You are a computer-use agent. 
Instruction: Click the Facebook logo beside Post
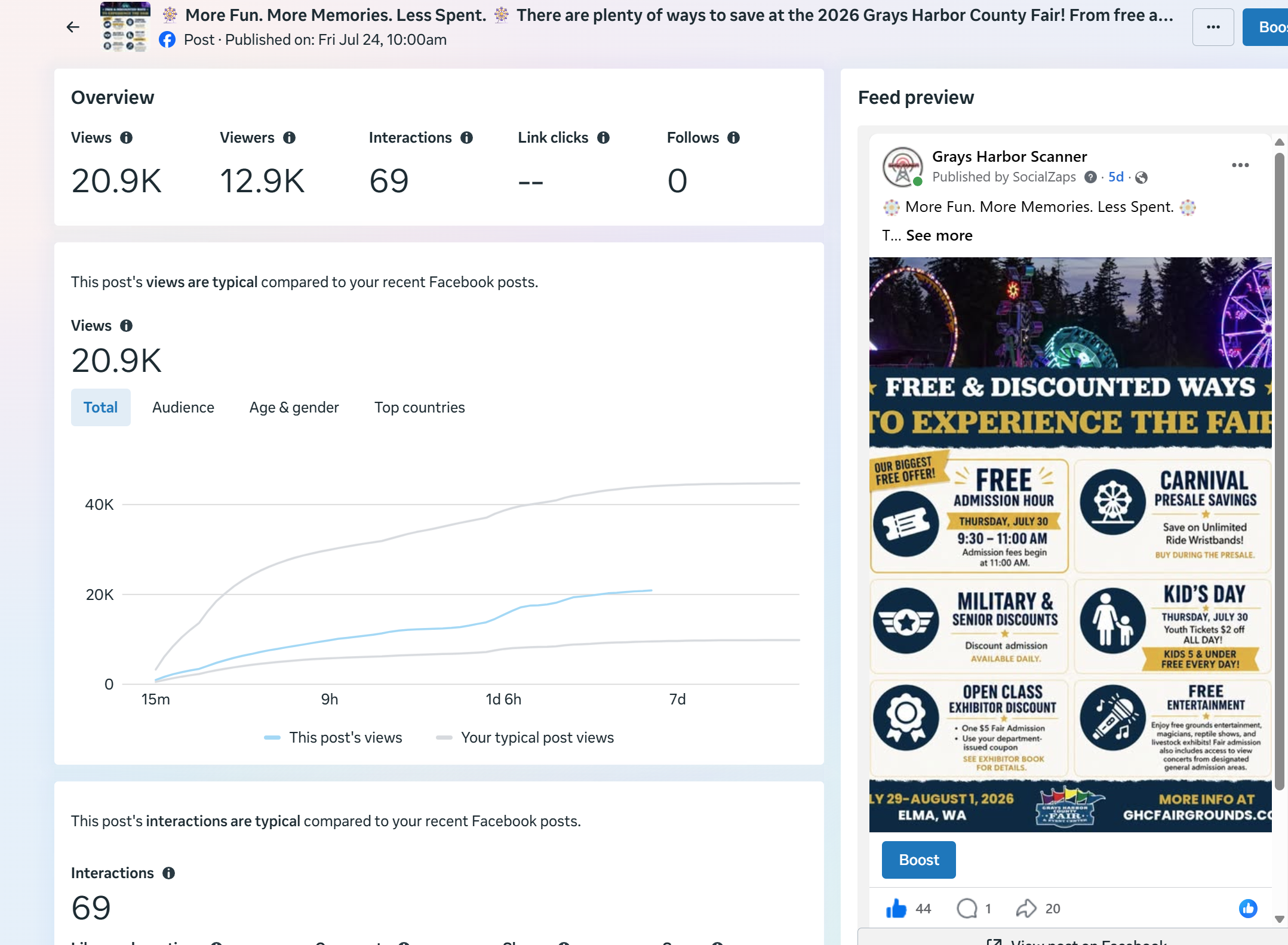tap(167, 40)
